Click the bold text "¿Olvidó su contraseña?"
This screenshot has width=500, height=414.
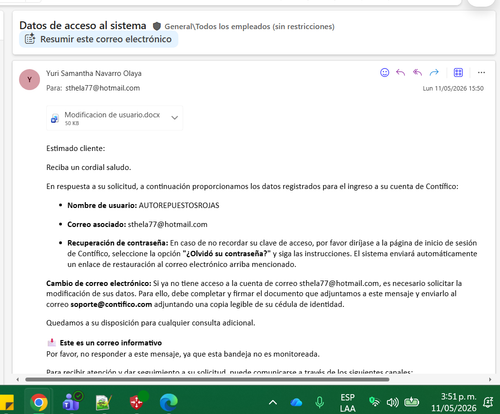pyautogui.click(x=227, y=254)
